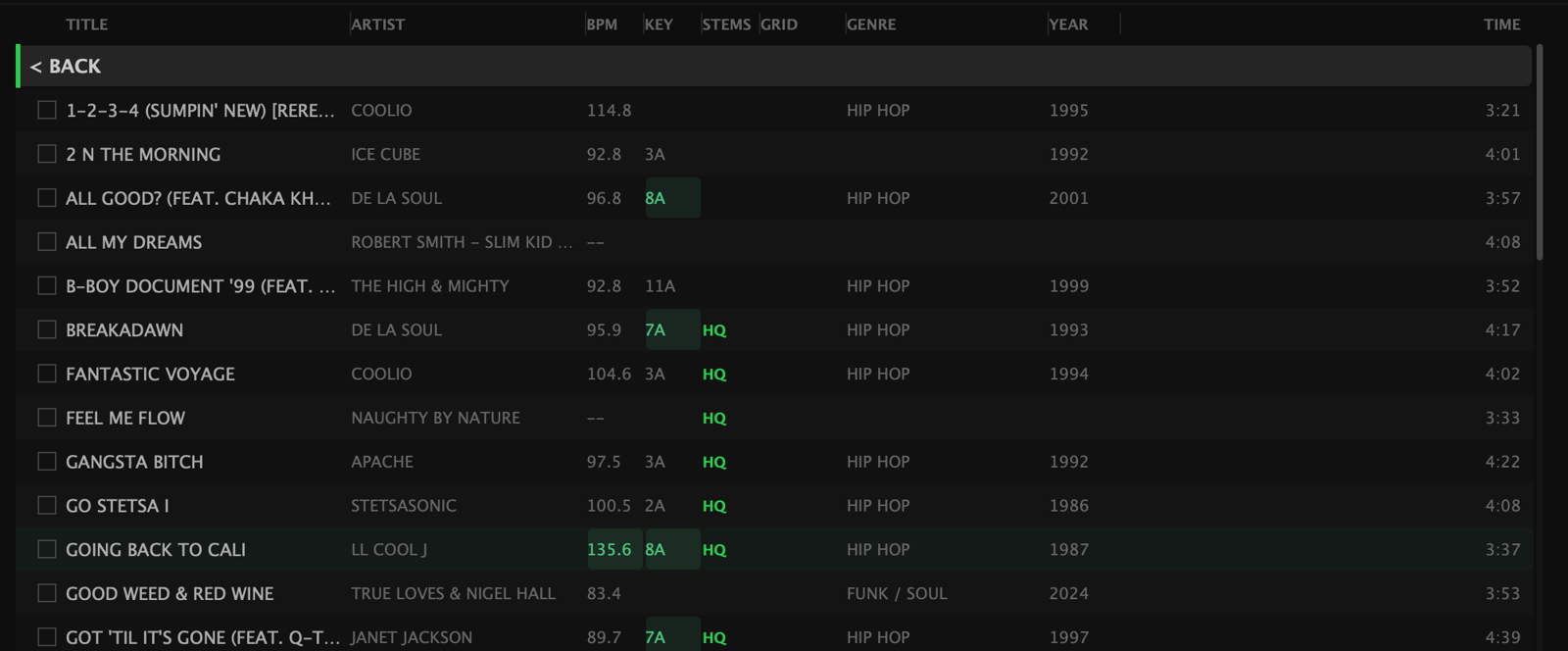Click artist Stetsasonic
Image resolution: width=1568 pixels, height=651 pixels.
tap(404, 506)
